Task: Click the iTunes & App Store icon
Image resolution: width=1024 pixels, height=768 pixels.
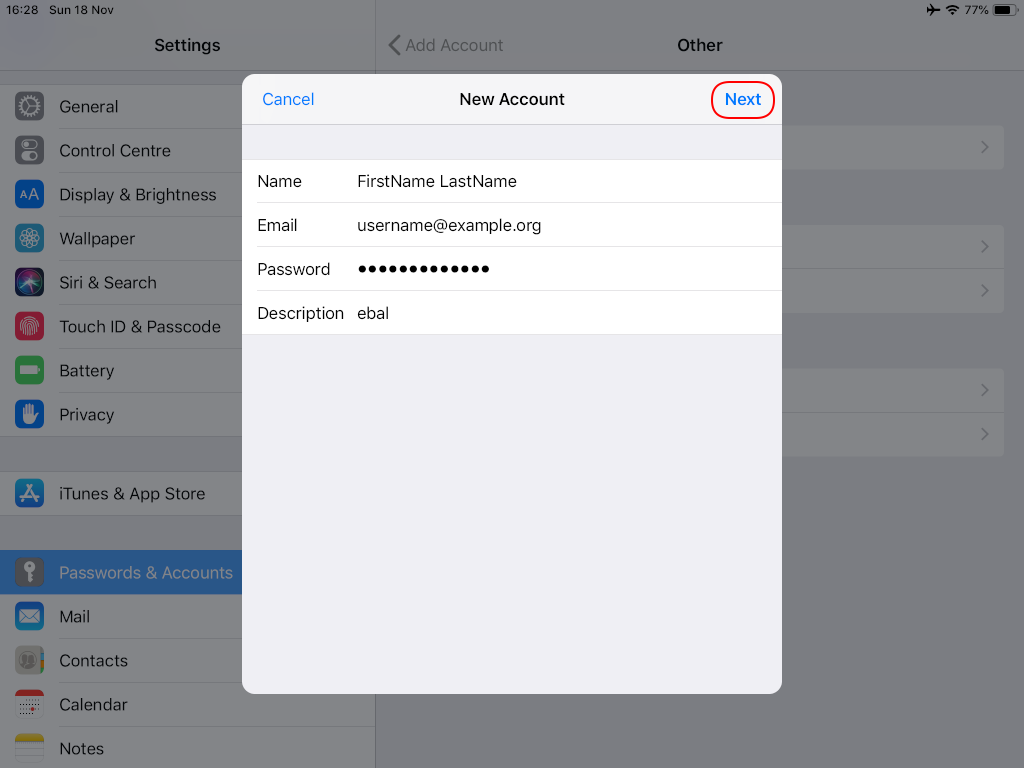Action: (x=29, y=493)
